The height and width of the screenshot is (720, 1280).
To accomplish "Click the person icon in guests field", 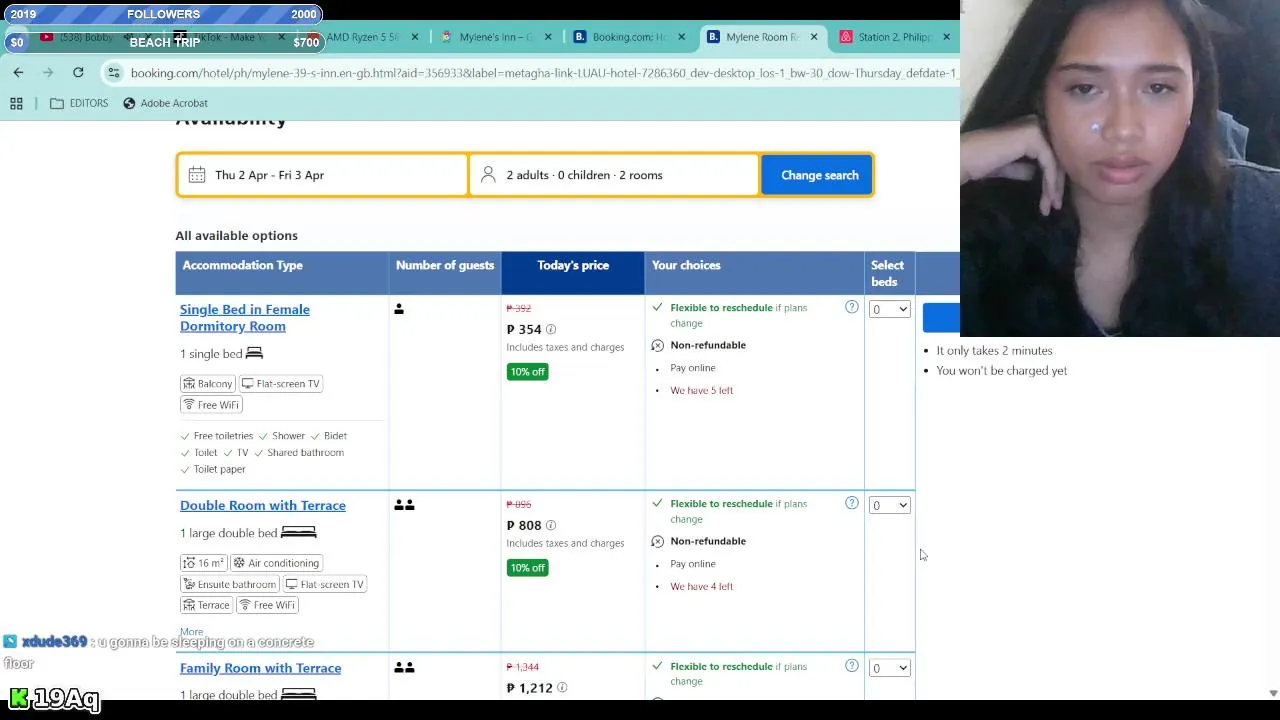I will coord(488,175).
